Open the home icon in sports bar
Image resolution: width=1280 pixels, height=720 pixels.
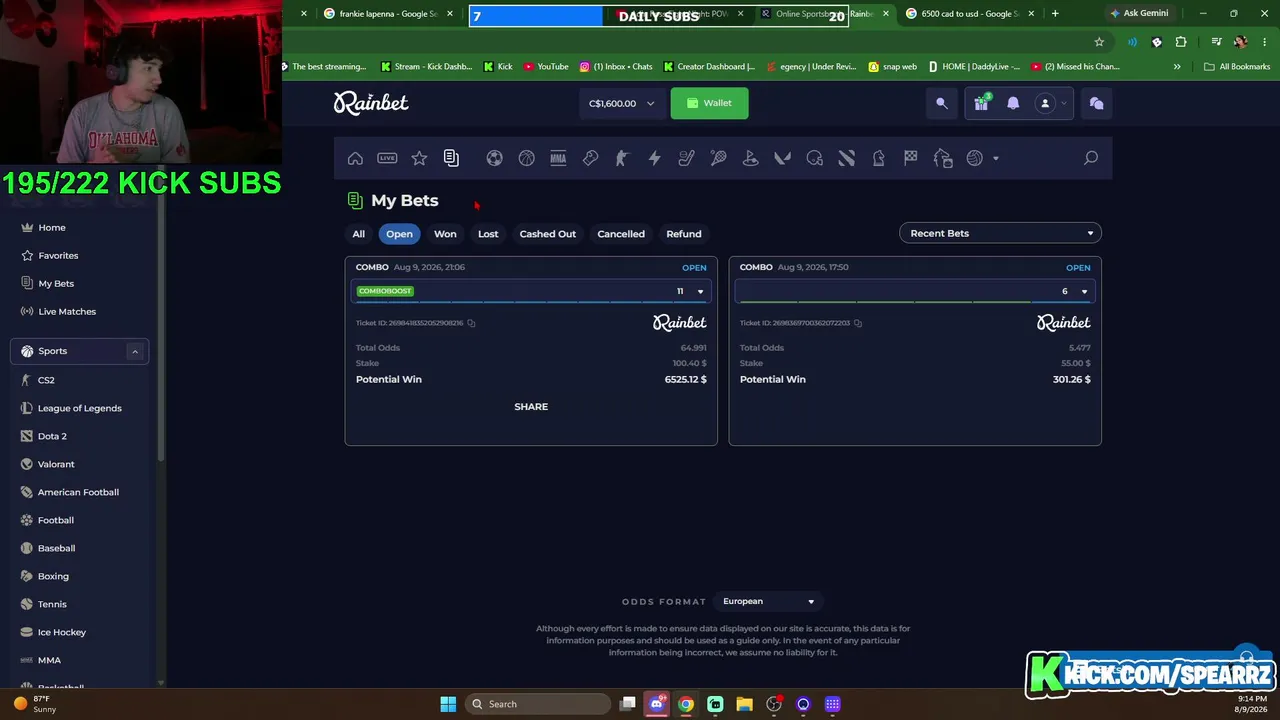[x=355, y=158]
